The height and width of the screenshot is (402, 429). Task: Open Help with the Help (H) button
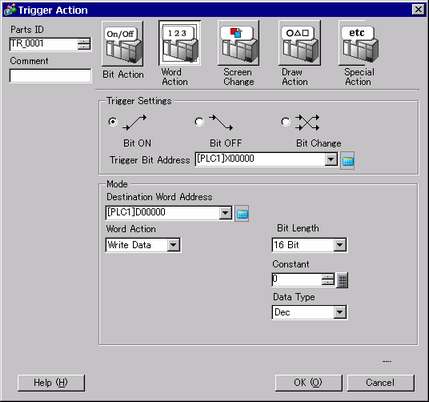(51, 383)
